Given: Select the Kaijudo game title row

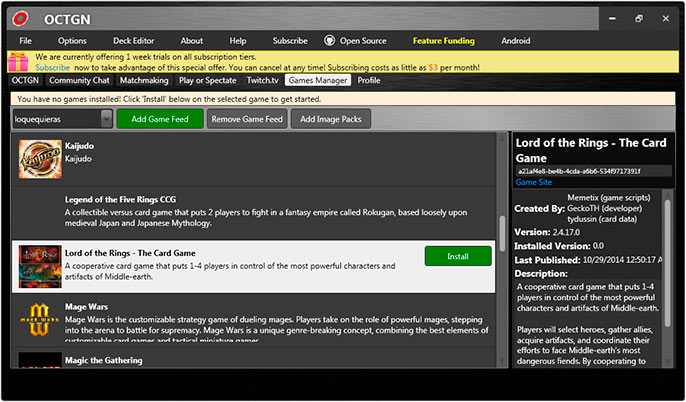Looking at the screenshot, I should pyautogui.click(x=254, y=159).
